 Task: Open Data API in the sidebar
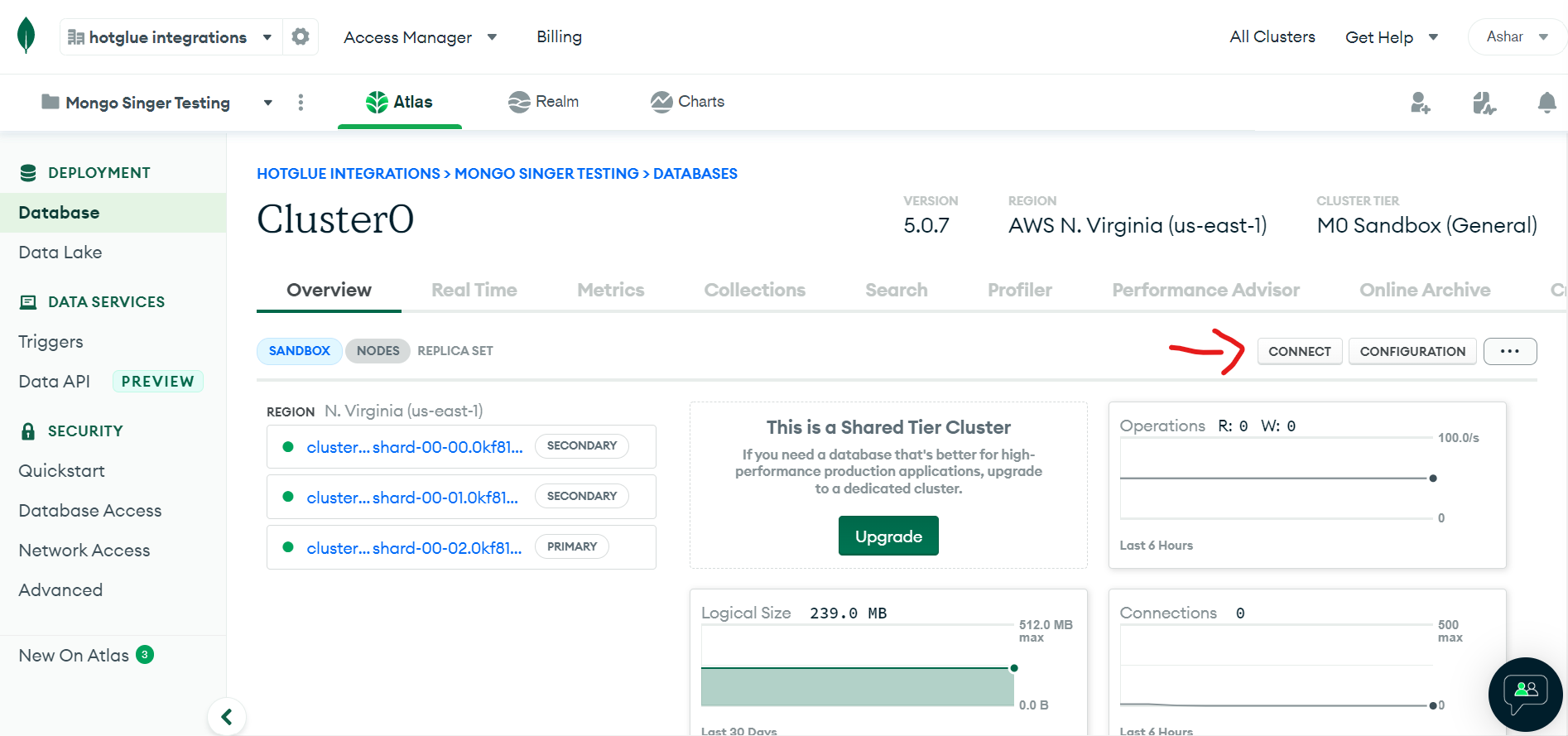[x=54, y=382]
